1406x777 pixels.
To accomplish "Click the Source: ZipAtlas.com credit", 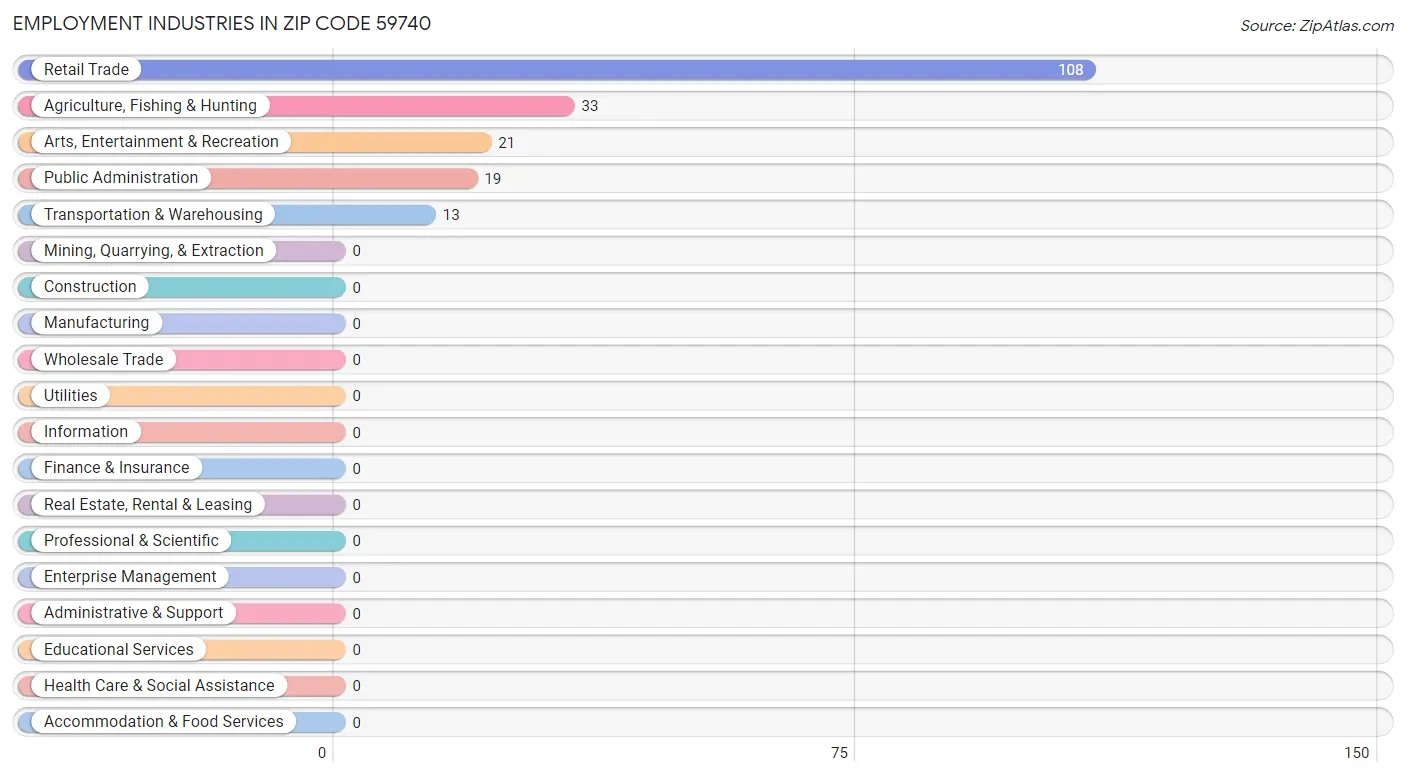I will (1317, 26).
